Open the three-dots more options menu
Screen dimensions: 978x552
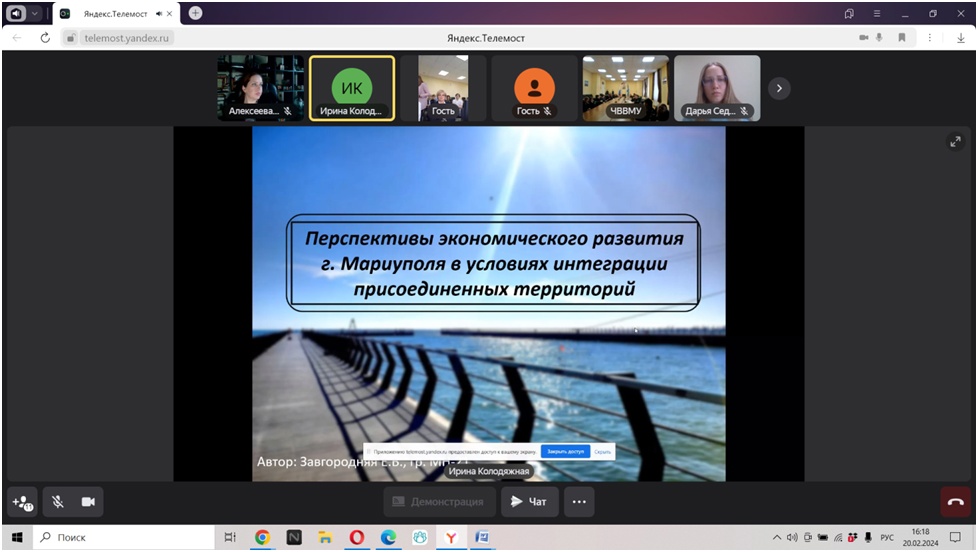(x=579, y=502)
